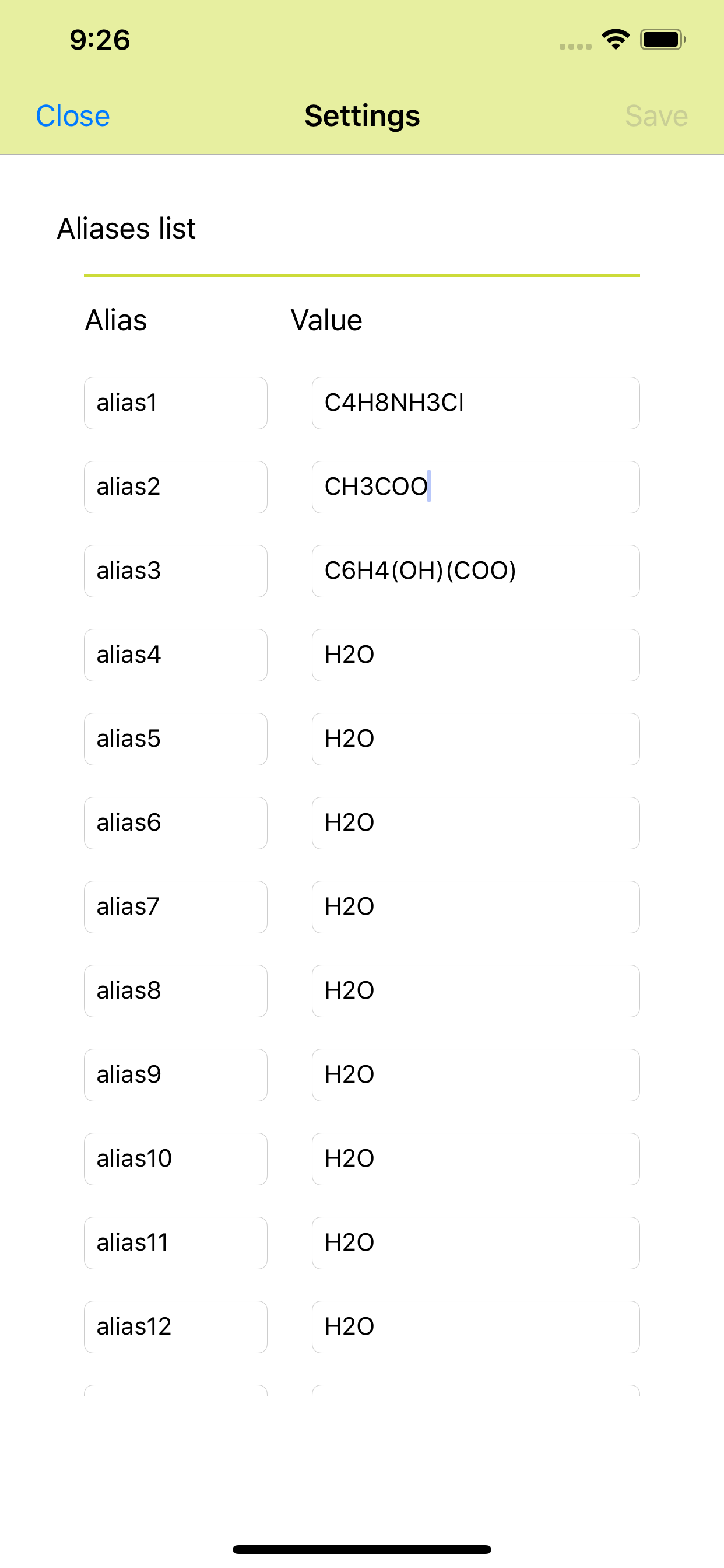This screenshot has width=724, height=1568.
Task: Tap the battery status icon
Action: pos(663,40)
